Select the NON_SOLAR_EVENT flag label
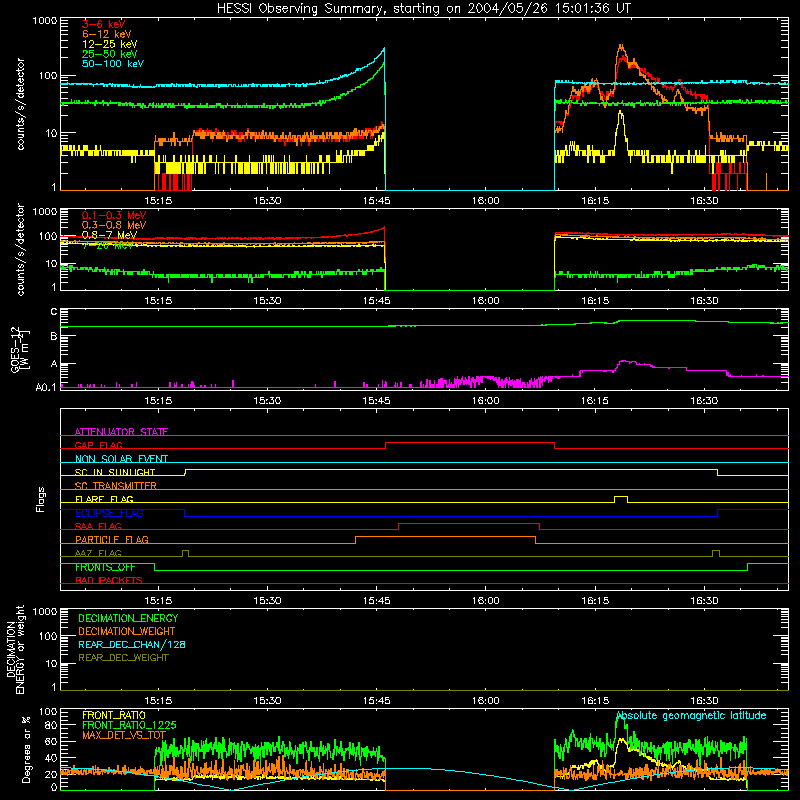800x800 pixels. (x=121, y=459)
